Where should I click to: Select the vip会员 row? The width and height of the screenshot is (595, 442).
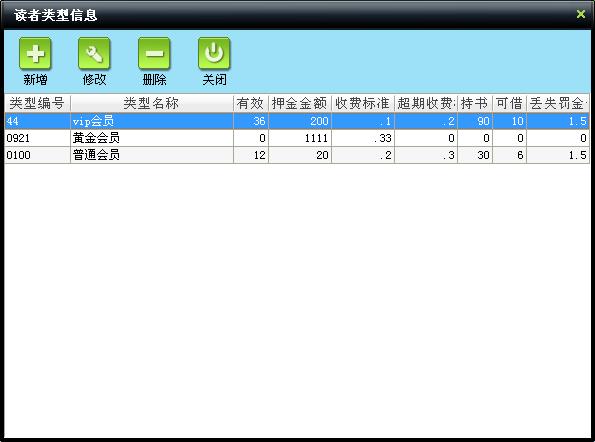coord(297,121)
